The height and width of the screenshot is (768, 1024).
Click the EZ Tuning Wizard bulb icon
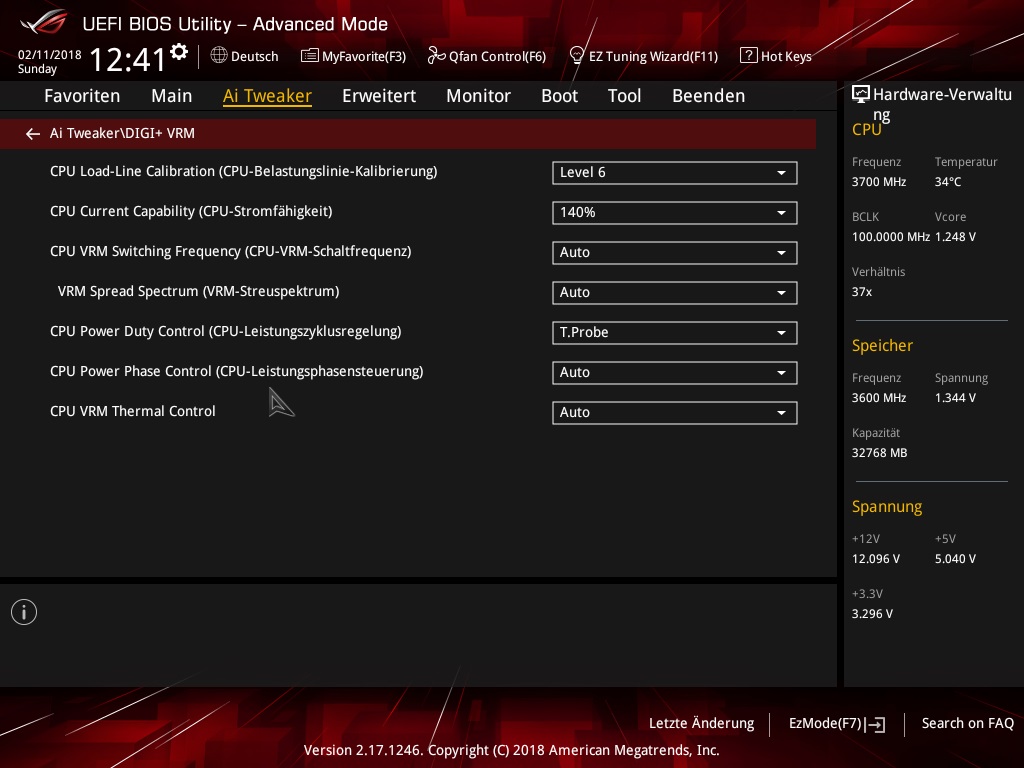[577, 56]
